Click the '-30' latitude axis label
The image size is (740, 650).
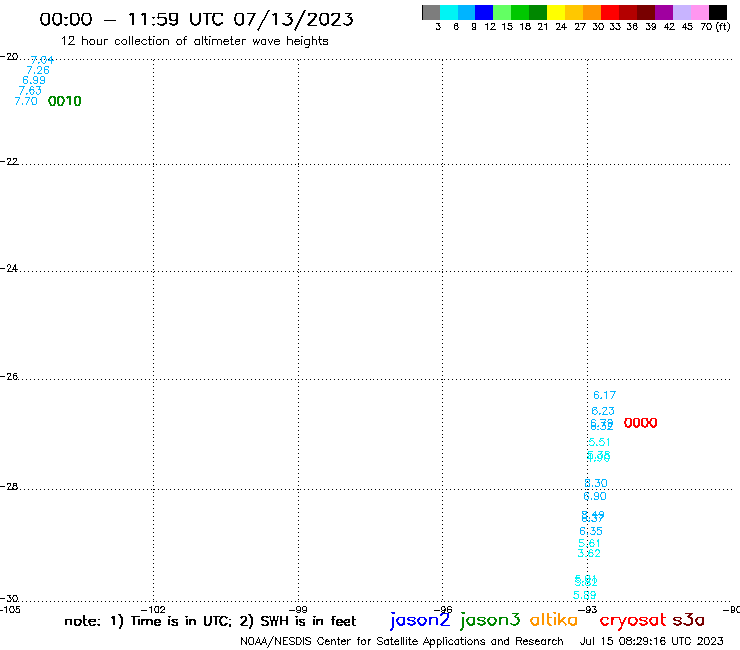click(9, 599)
